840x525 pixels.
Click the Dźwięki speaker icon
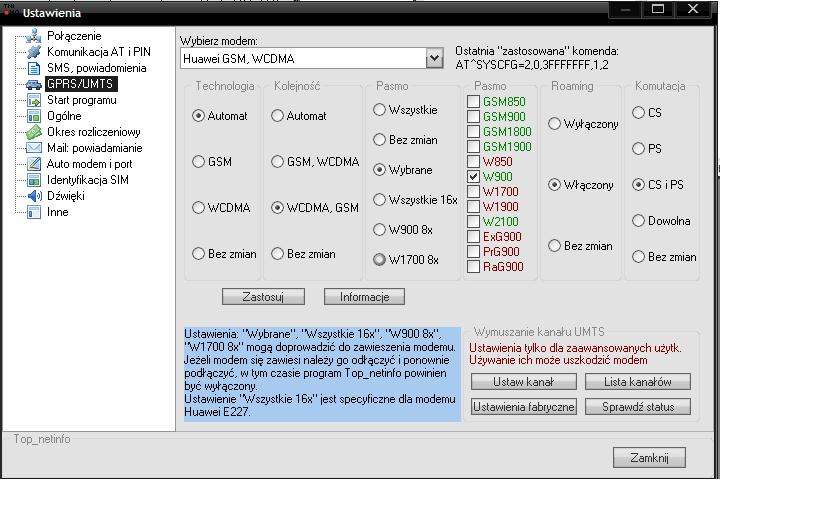click(x=34, y=196)
